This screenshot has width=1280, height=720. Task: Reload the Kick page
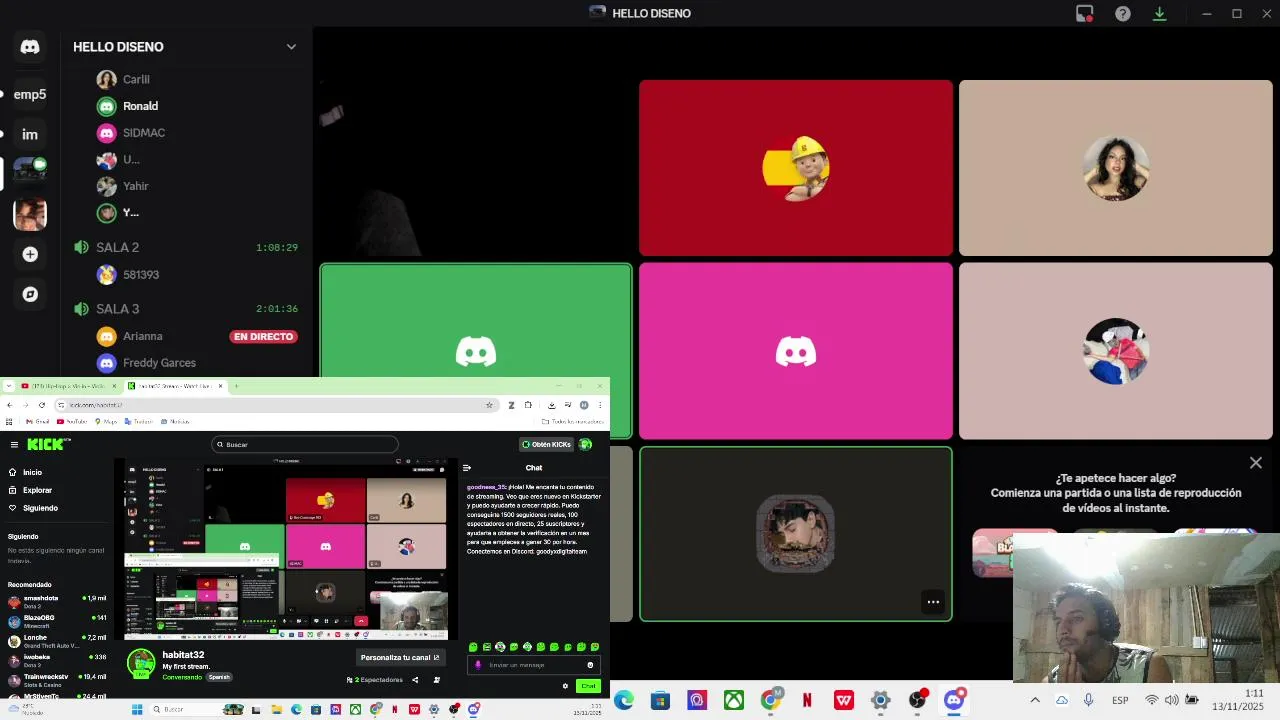(42, 405)
